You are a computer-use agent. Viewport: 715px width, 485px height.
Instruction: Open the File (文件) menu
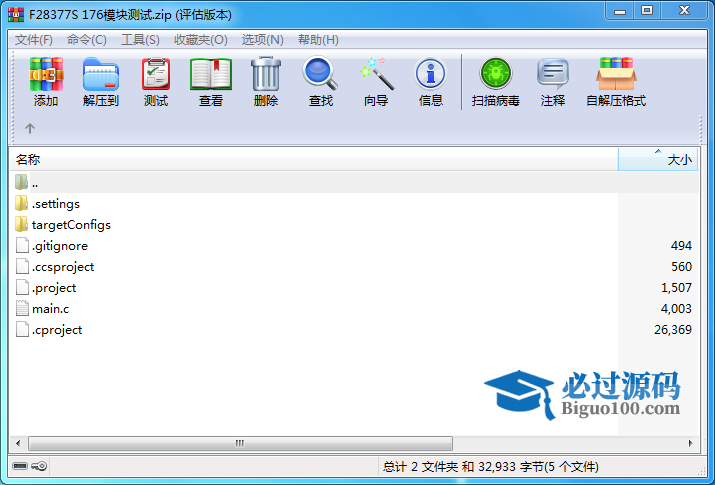[34, 40]
